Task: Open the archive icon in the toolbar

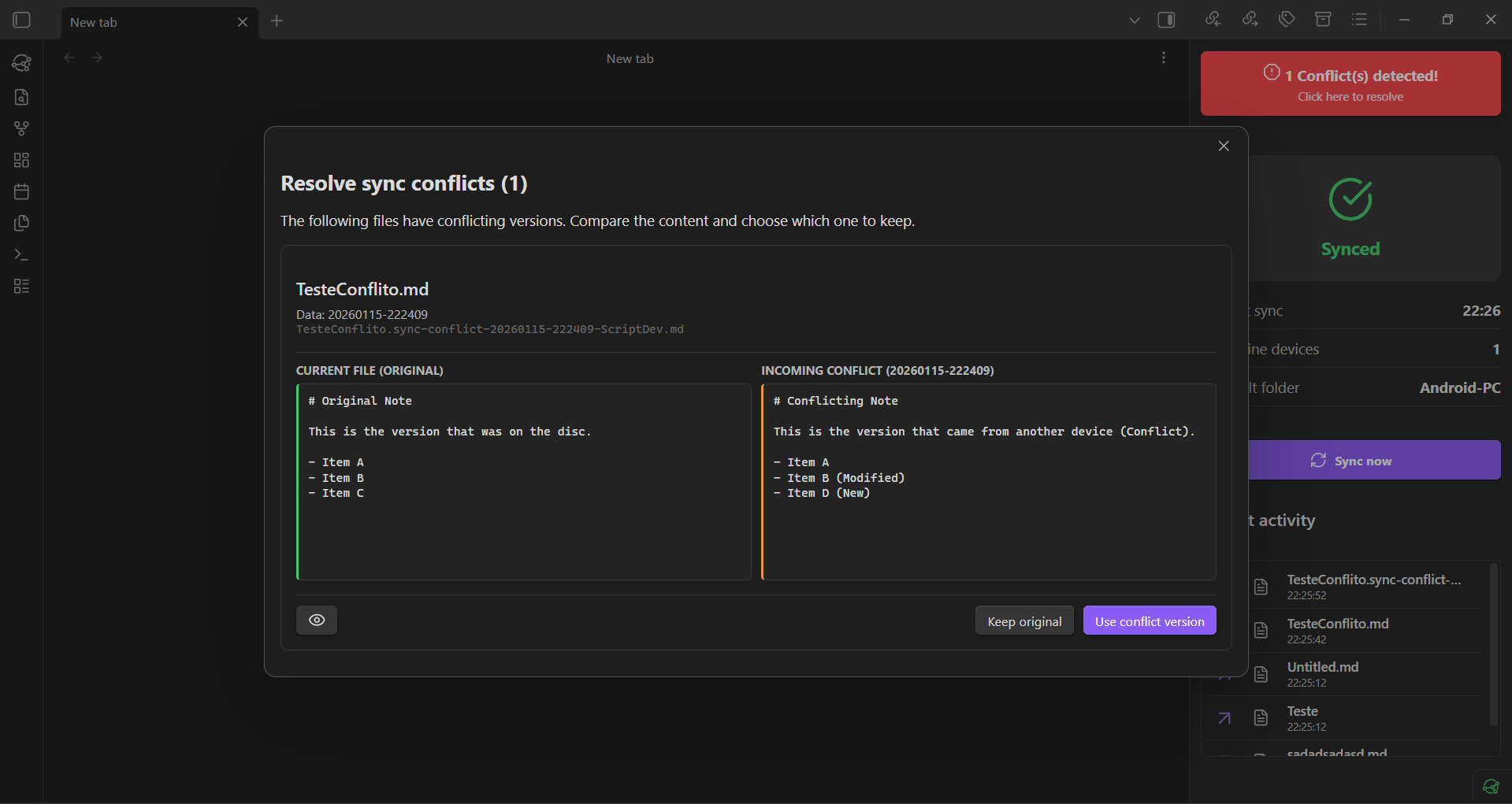Action: pyautogui.click(x=1323, y=19)
